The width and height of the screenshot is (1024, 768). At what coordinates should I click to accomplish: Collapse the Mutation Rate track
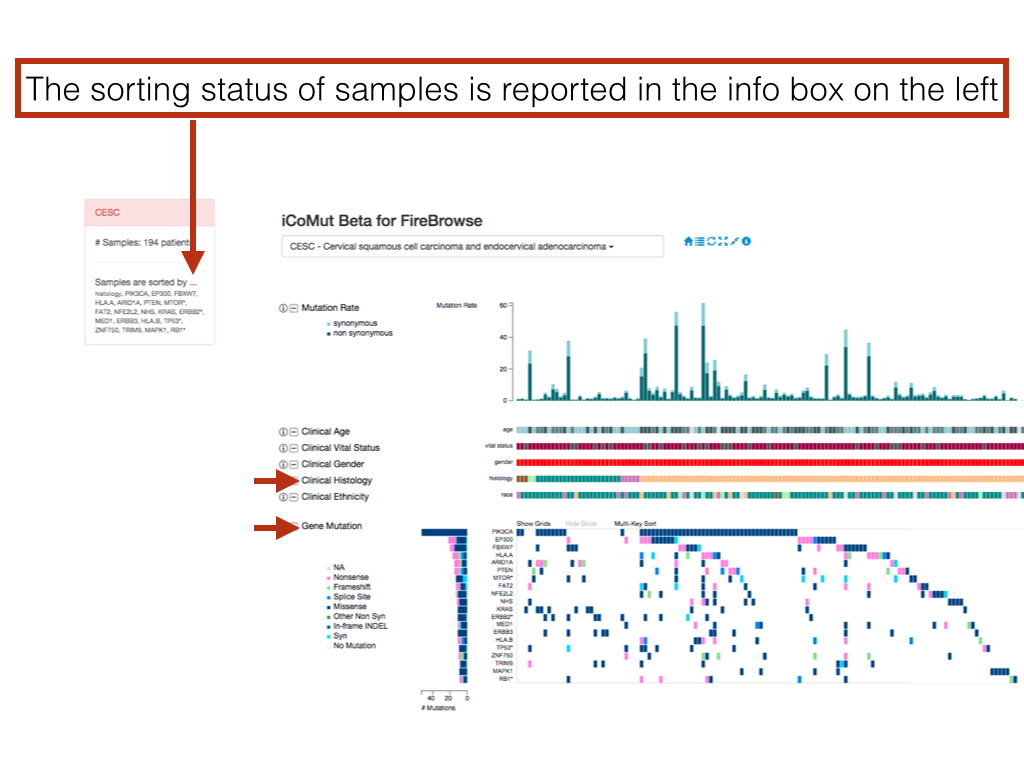tap(293, 308)
